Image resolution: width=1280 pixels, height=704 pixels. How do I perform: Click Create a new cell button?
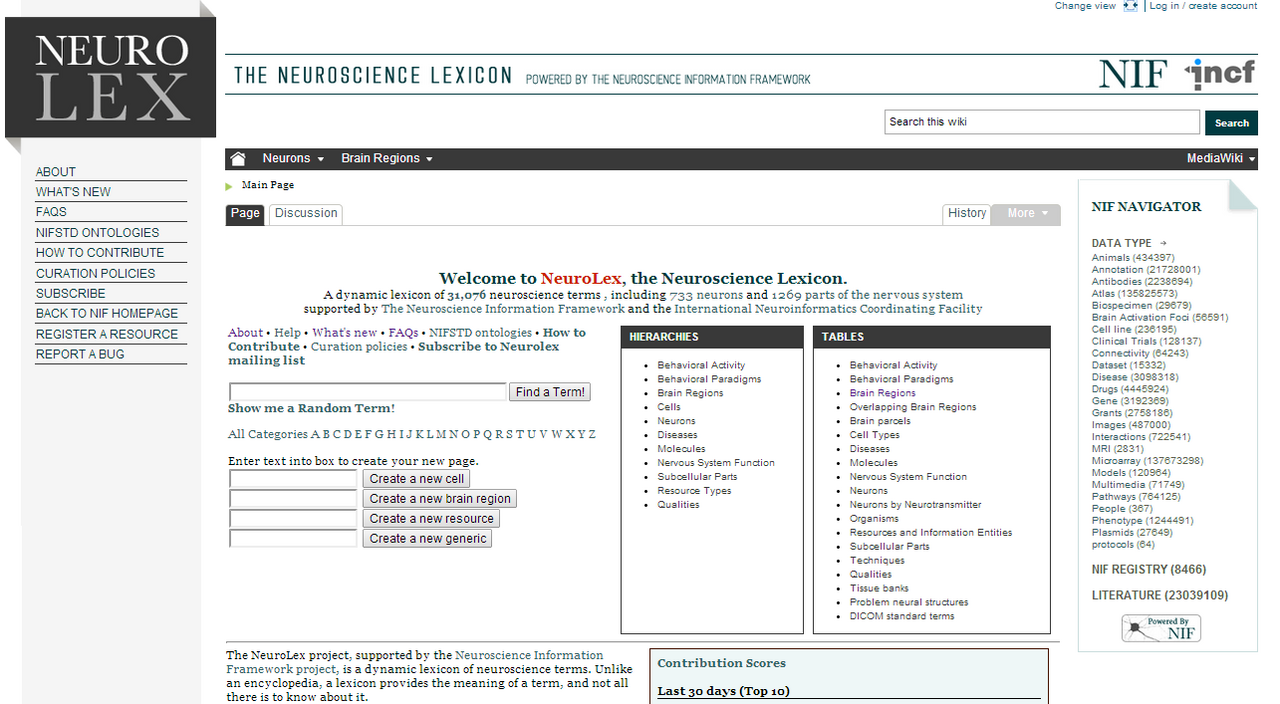pyautogui.click(x=416, y=479)
